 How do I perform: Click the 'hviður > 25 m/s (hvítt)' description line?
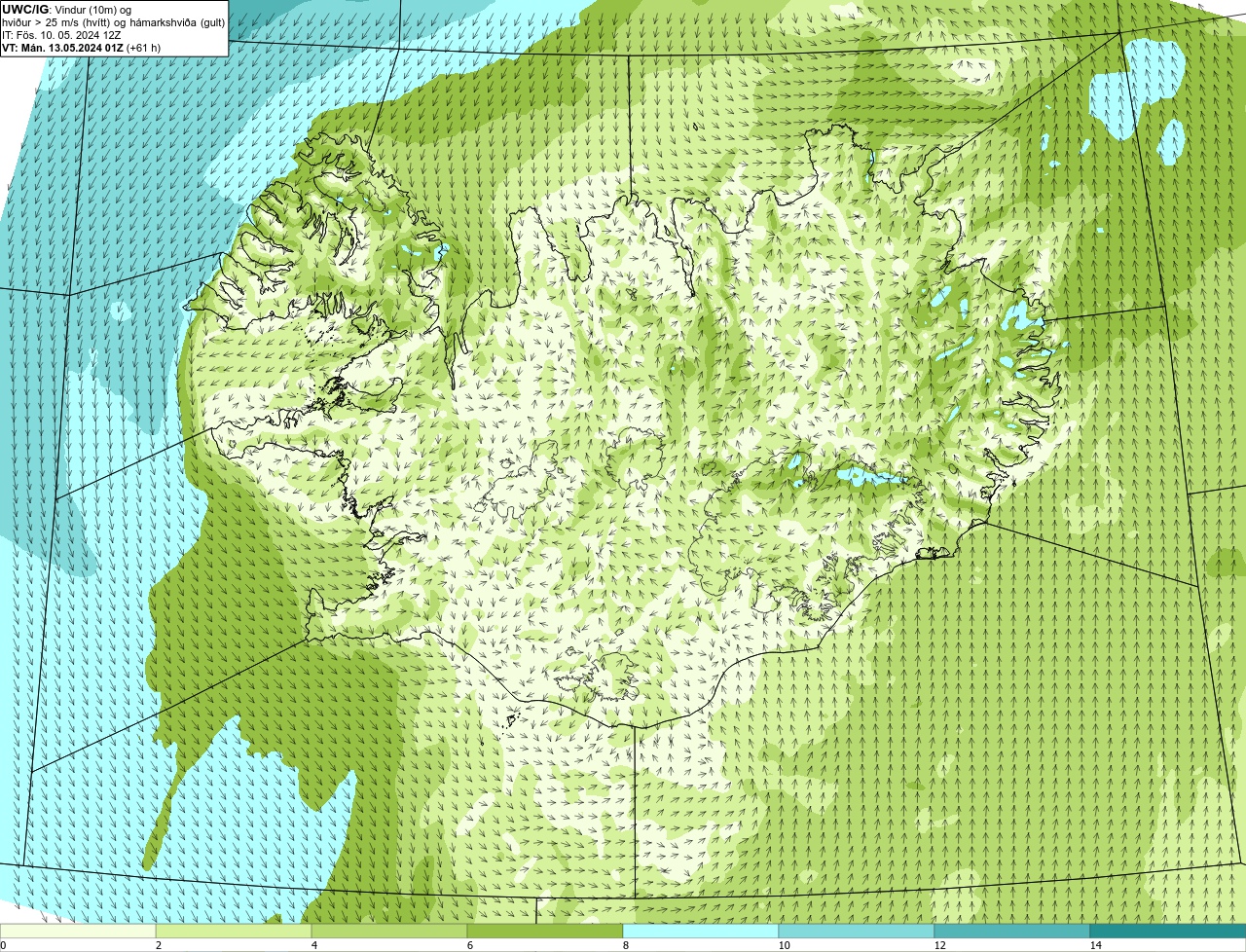pyautogui.click(x=114, y=21)
